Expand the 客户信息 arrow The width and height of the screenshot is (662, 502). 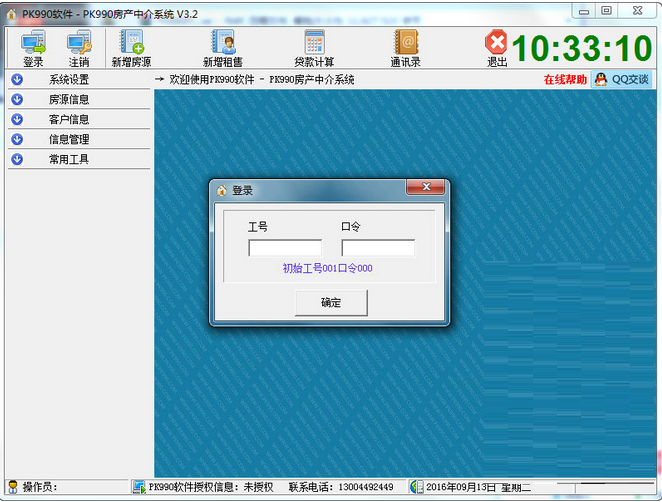tap(17, 119)
